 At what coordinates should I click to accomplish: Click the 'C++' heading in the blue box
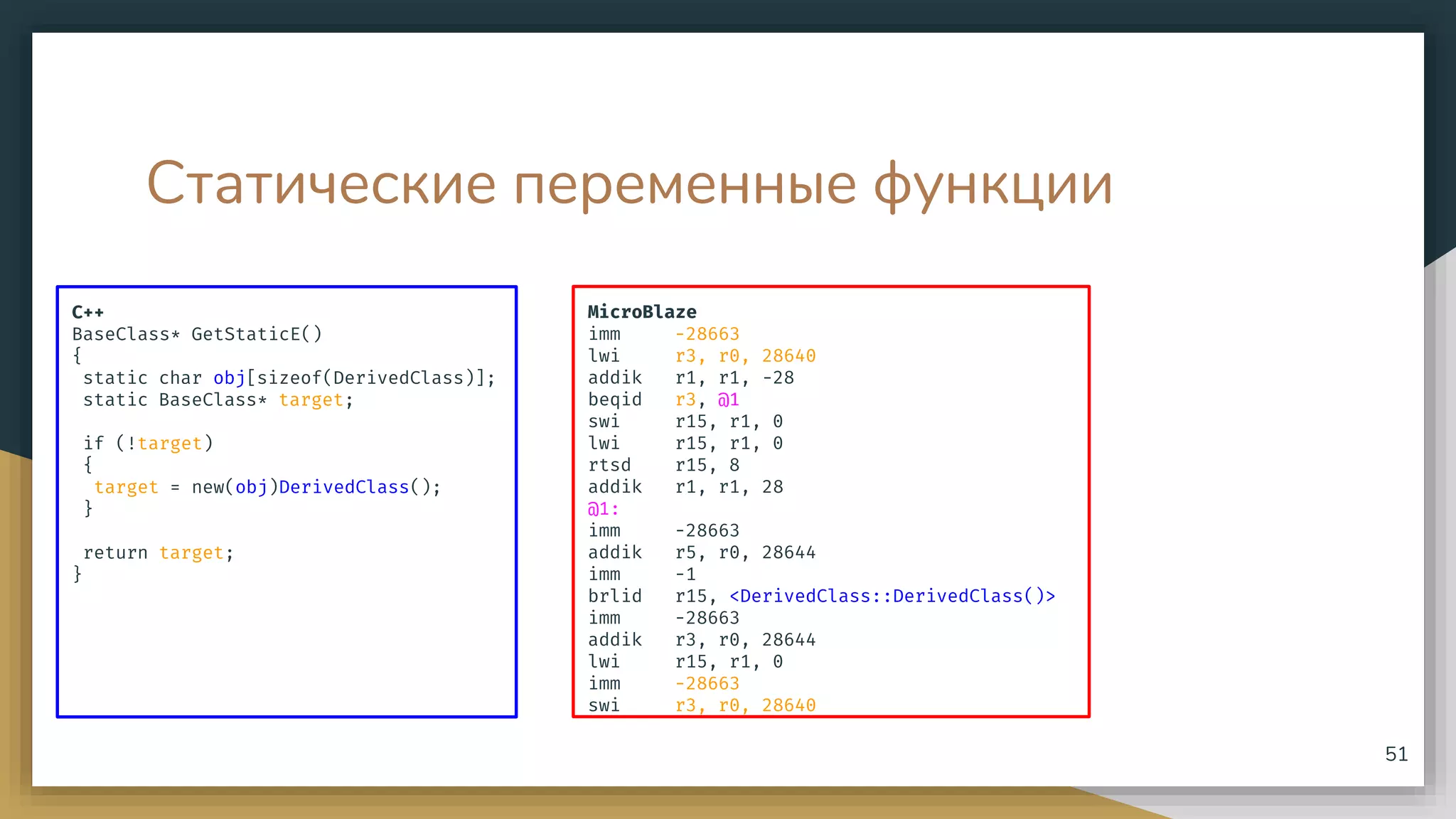point(88,312)
